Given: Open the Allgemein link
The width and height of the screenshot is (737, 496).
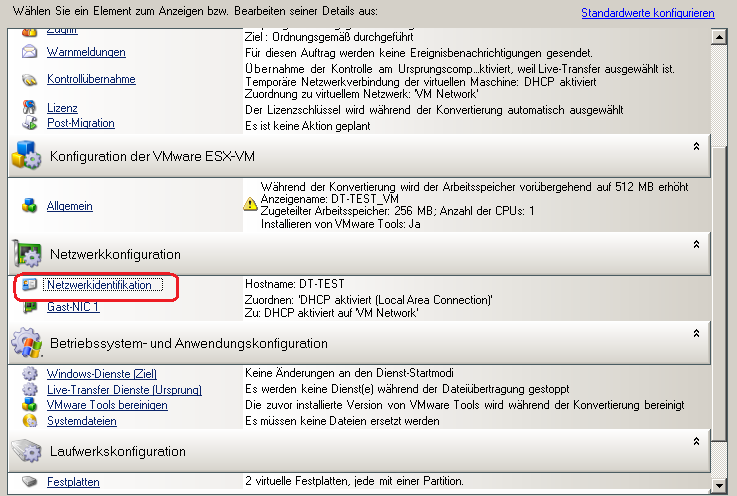Looking at the screenshot, I should 70,206.
